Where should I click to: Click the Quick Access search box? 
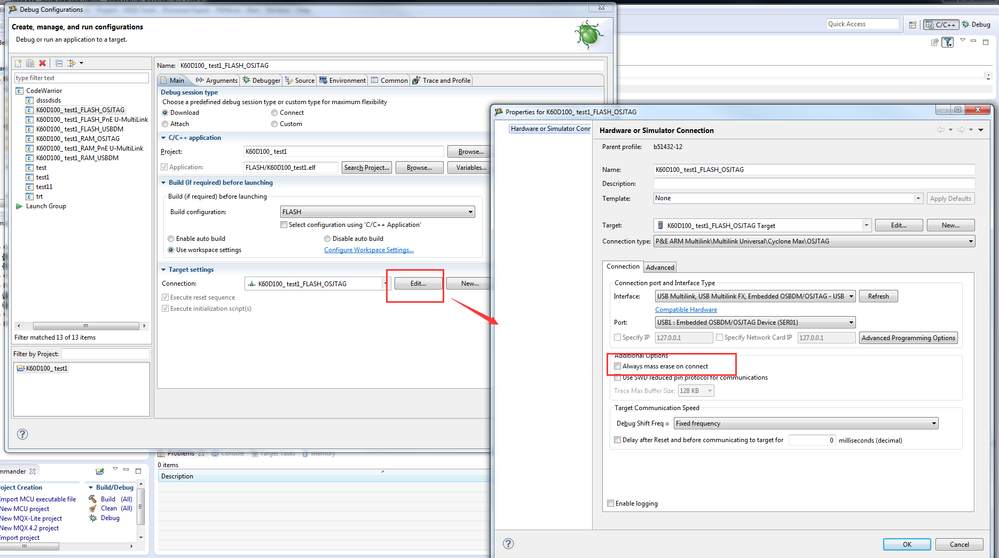(863, 24)
